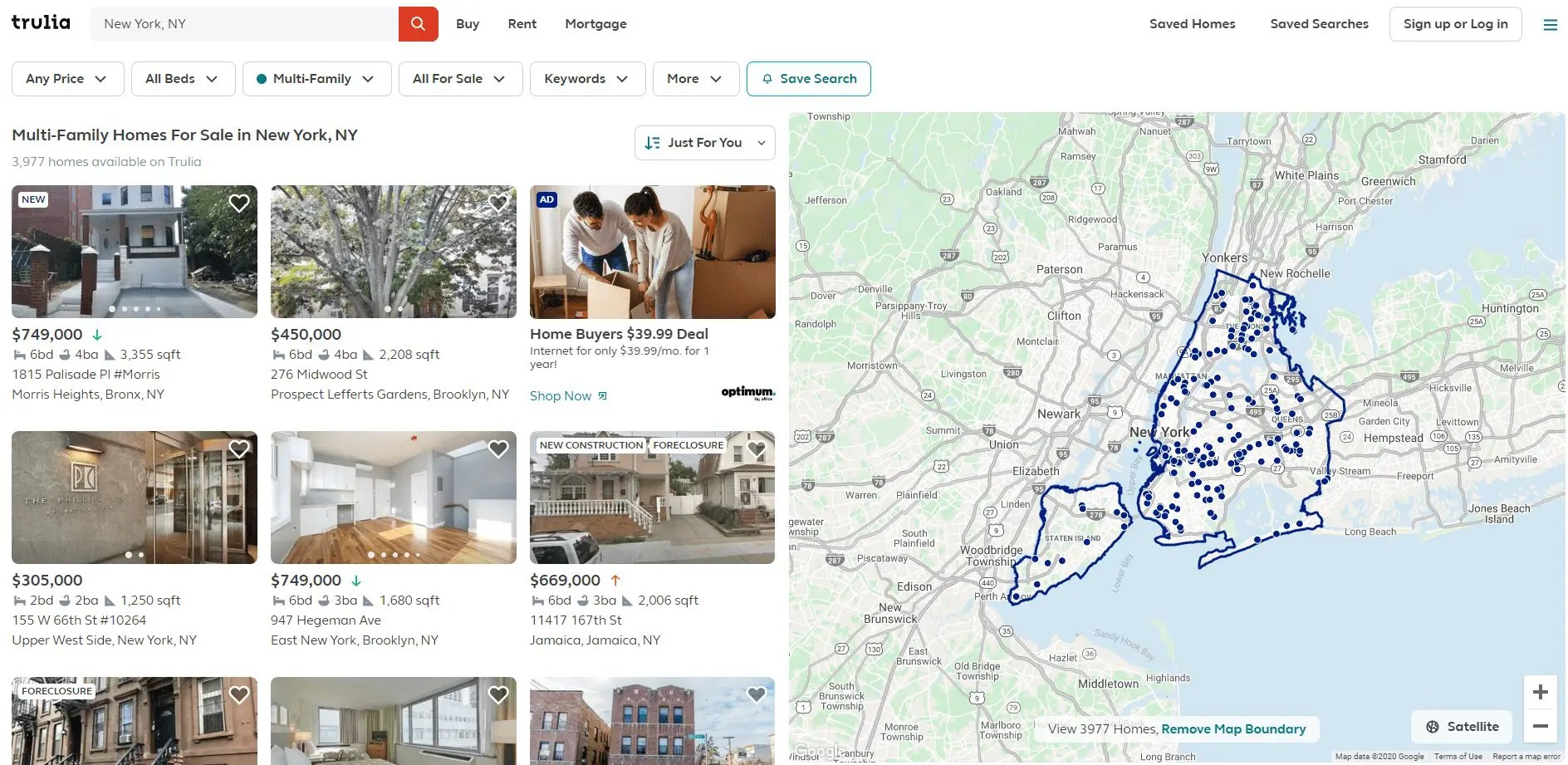Open the Multi-Family home type dropdown
Viewport: 1568px width, 765px height.
(316, 79)
